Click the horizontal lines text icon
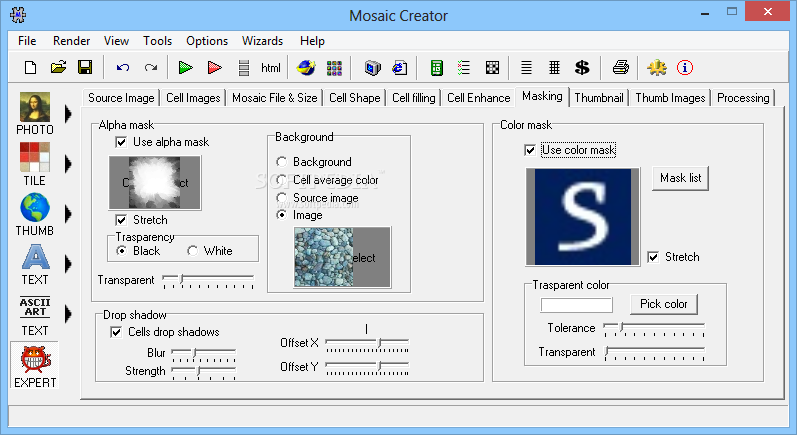Screen dimensions: 797x435 pos(526,68)
